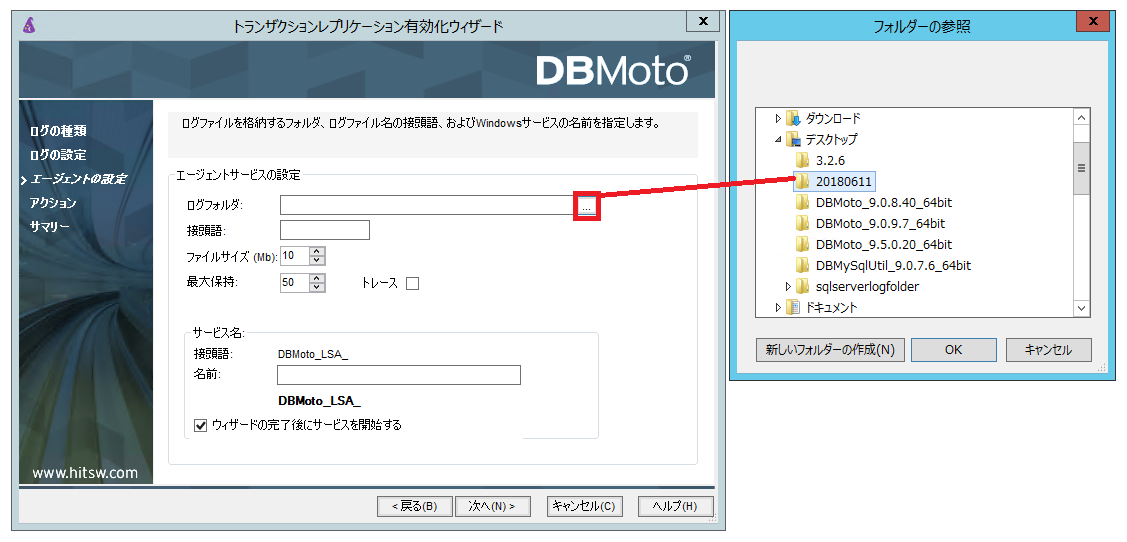This screenshot has width=1127, height=542.
Task: Click the DBMySqlUtil_9.0.7.6_64bit folder icon
Action: [x=803, y=265]
